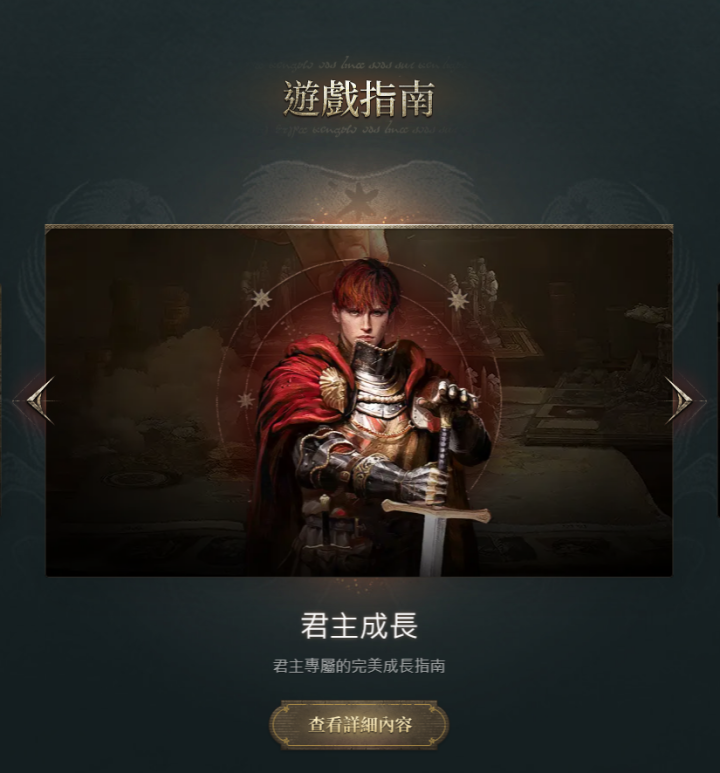The width and height of the screenshot is (720, 773).
Task: Click the 君主成長 title text
Action: click(359, 626)
